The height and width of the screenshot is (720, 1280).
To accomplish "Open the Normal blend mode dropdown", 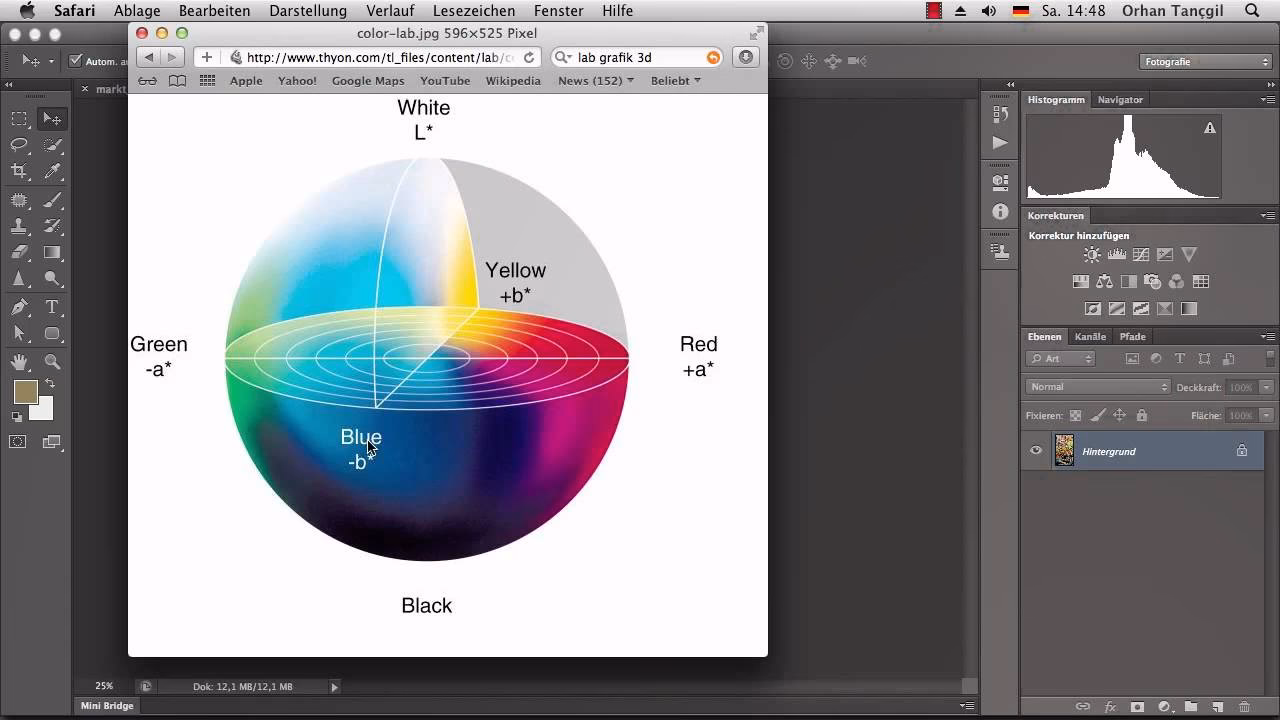I will click(x=1097, y=387).
